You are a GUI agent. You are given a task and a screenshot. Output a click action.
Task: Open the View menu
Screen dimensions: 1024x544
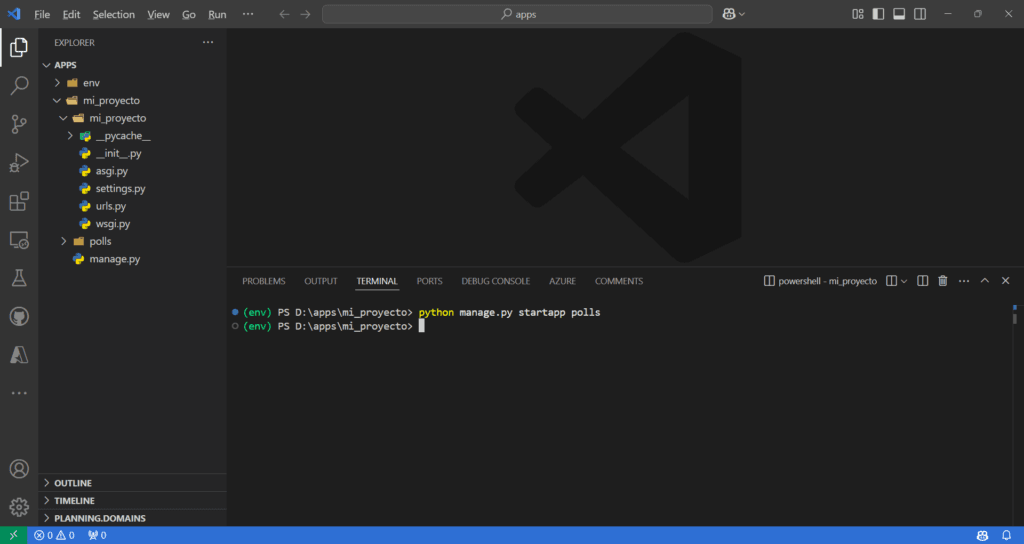pos(158,14)
